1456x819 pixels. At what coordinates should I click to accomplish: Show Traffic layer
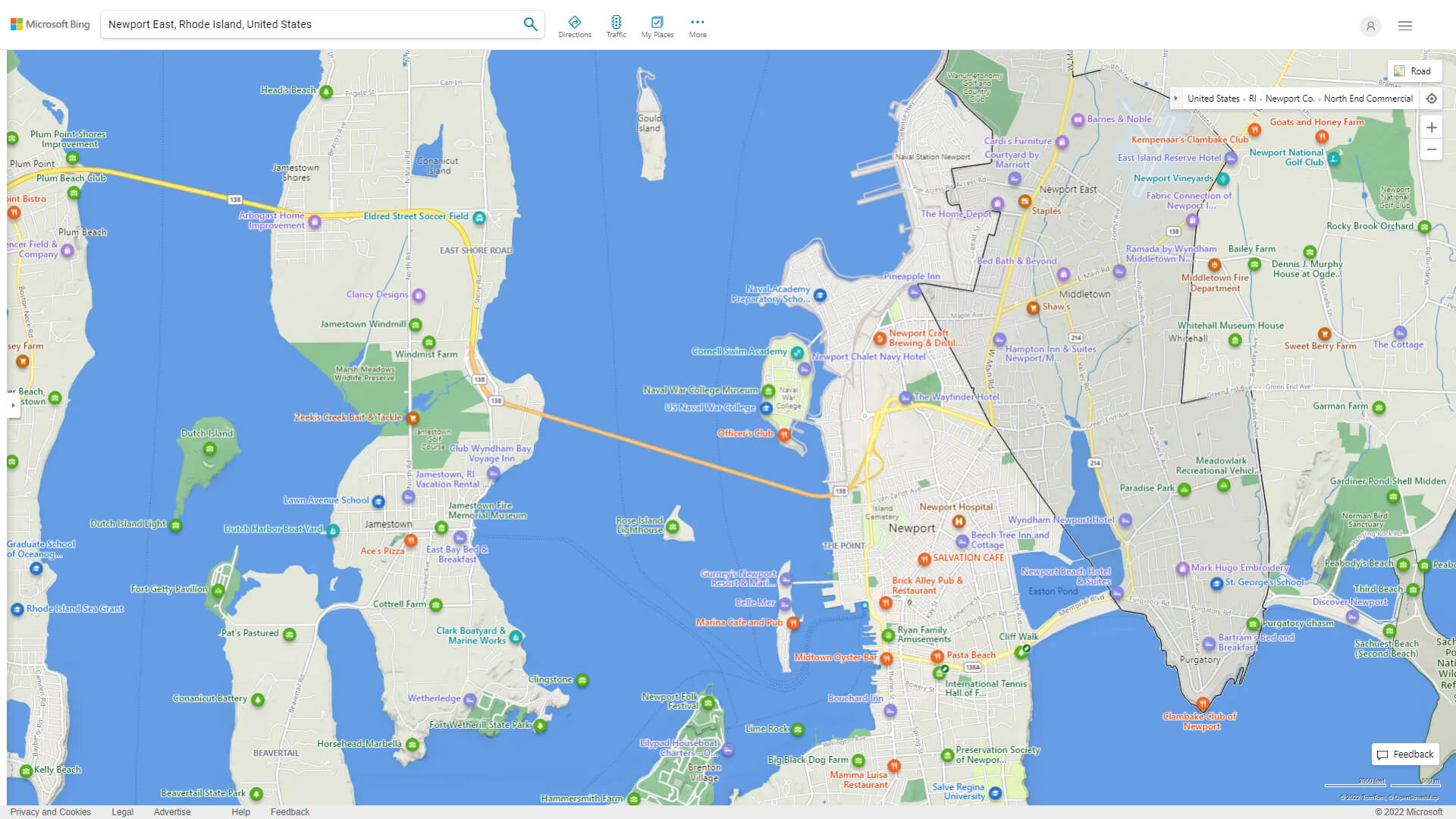tap(616, 27)
